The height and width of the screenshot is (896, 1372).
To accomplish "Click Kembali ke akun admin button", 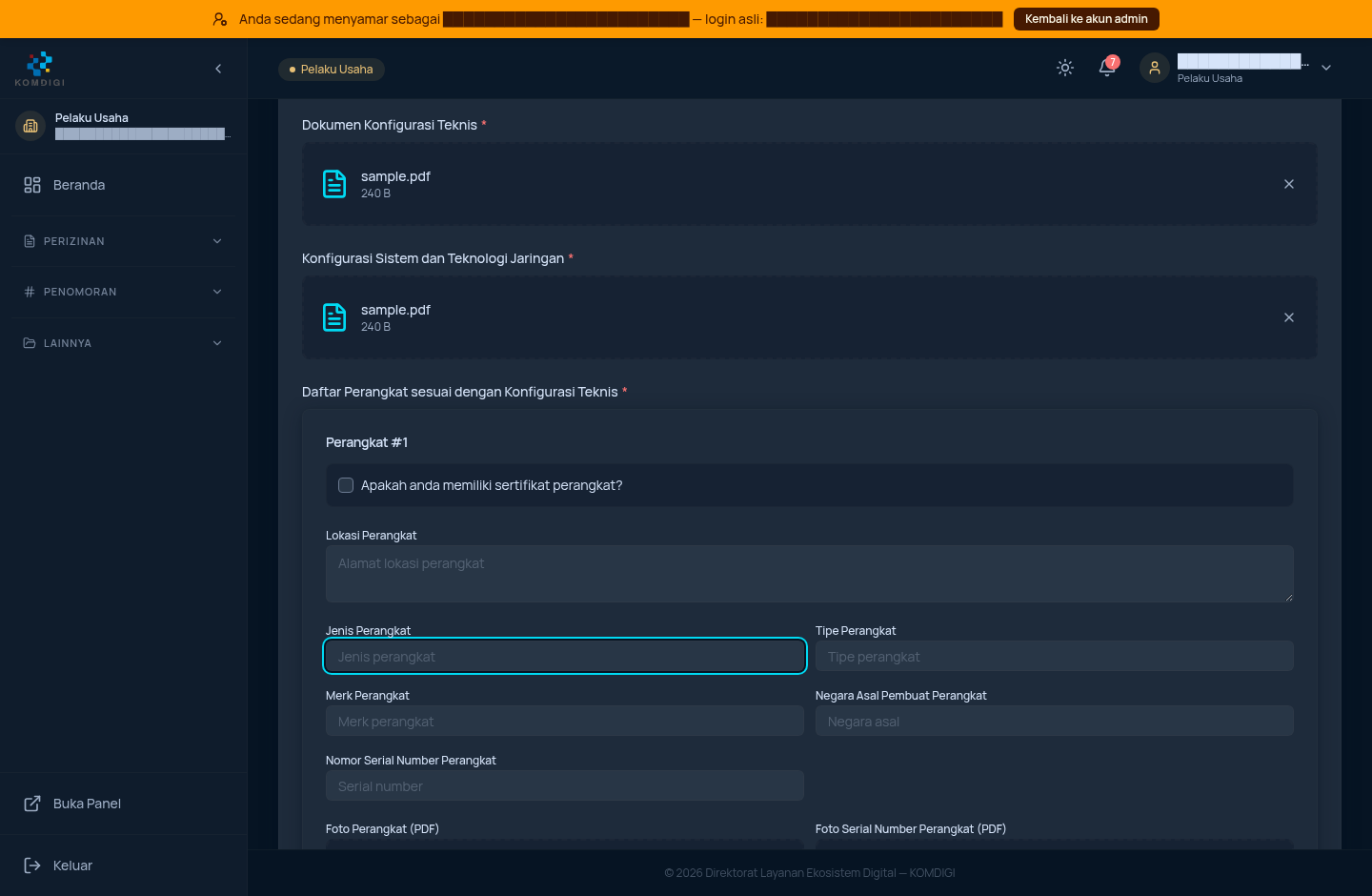I will 1086,19.
